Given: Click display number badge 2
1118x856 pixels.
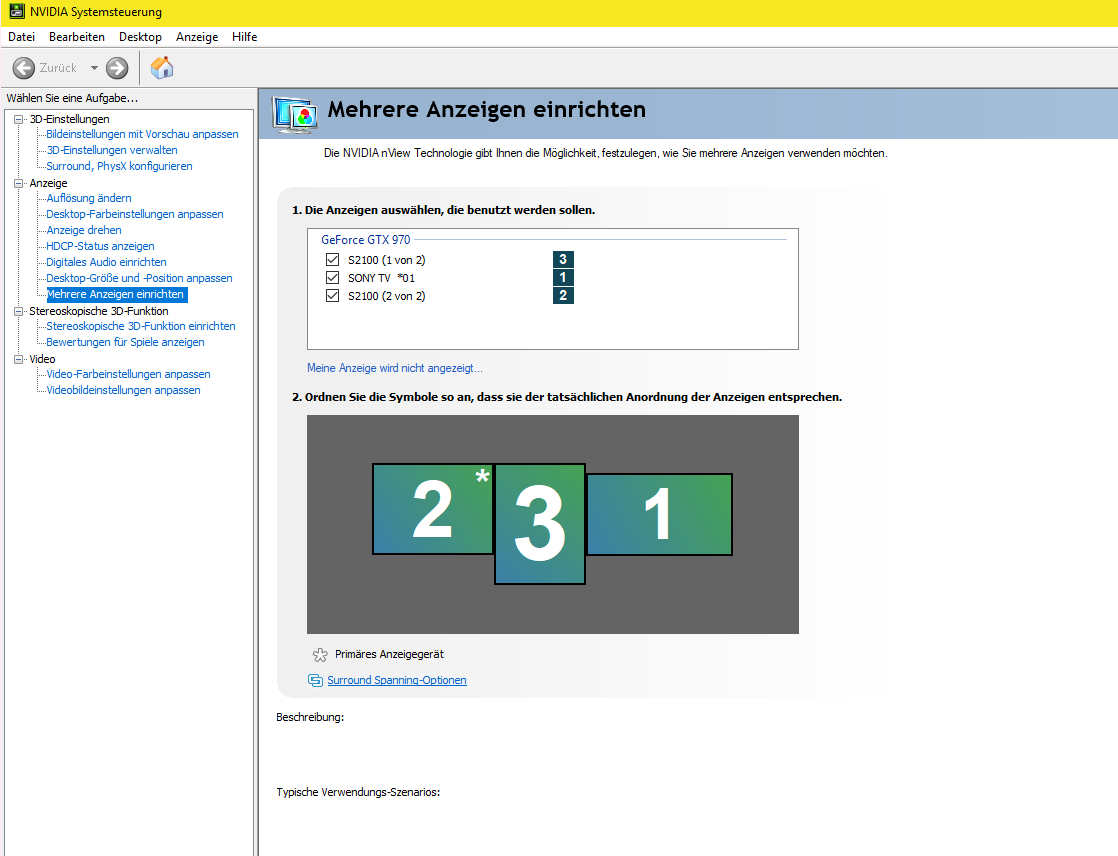Looking at the screenshot, I should point(563,295).
